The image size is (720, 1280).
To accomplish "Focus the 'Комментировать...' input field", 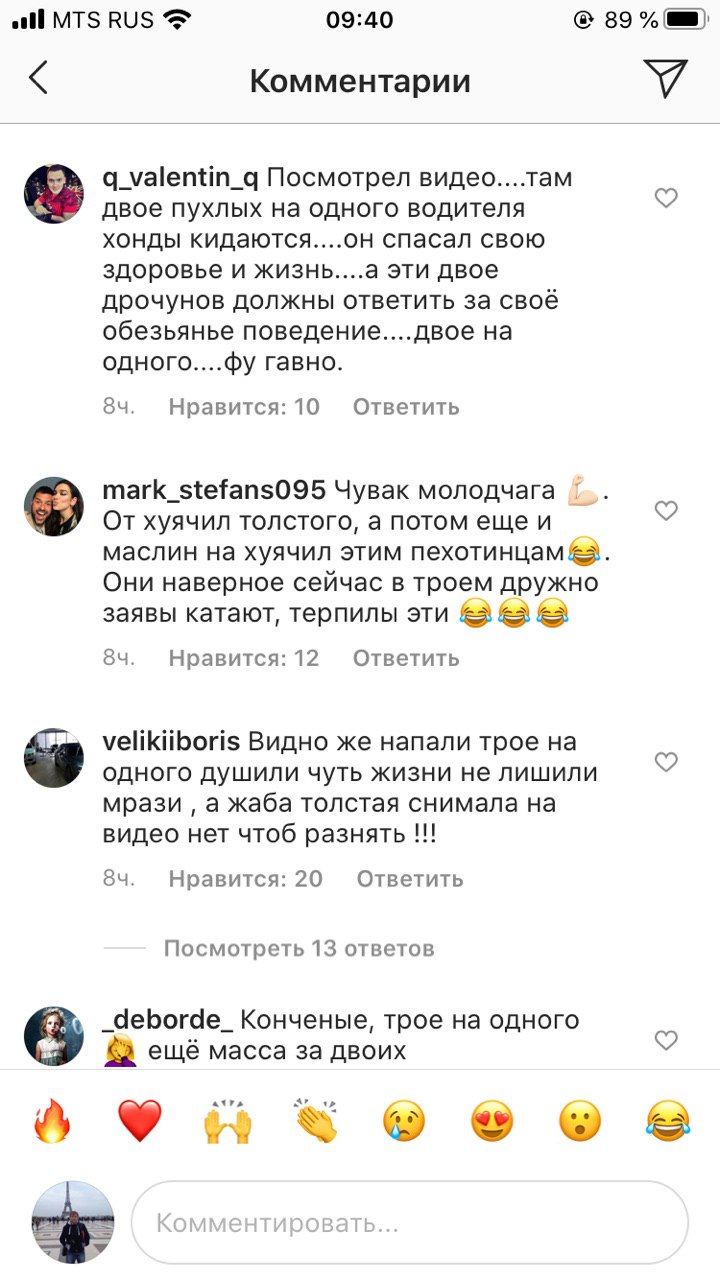I will coord(410,1223).
